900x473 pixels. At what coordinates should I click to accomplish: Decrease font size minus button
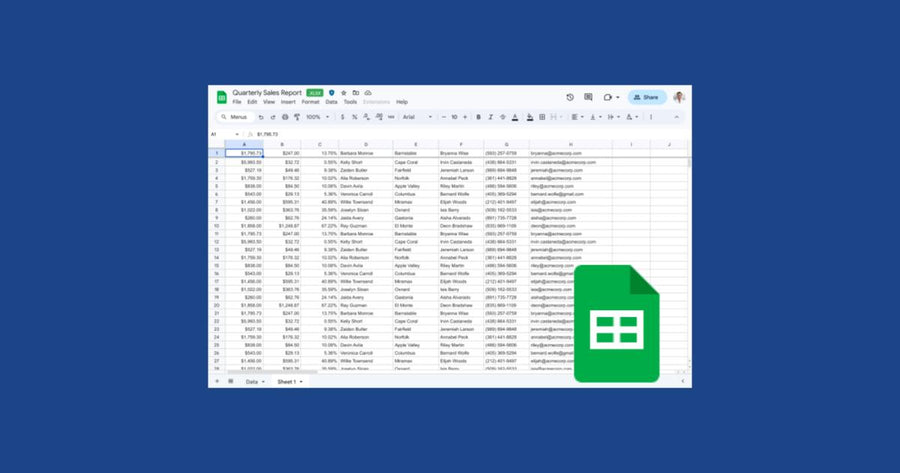[444, 117]
